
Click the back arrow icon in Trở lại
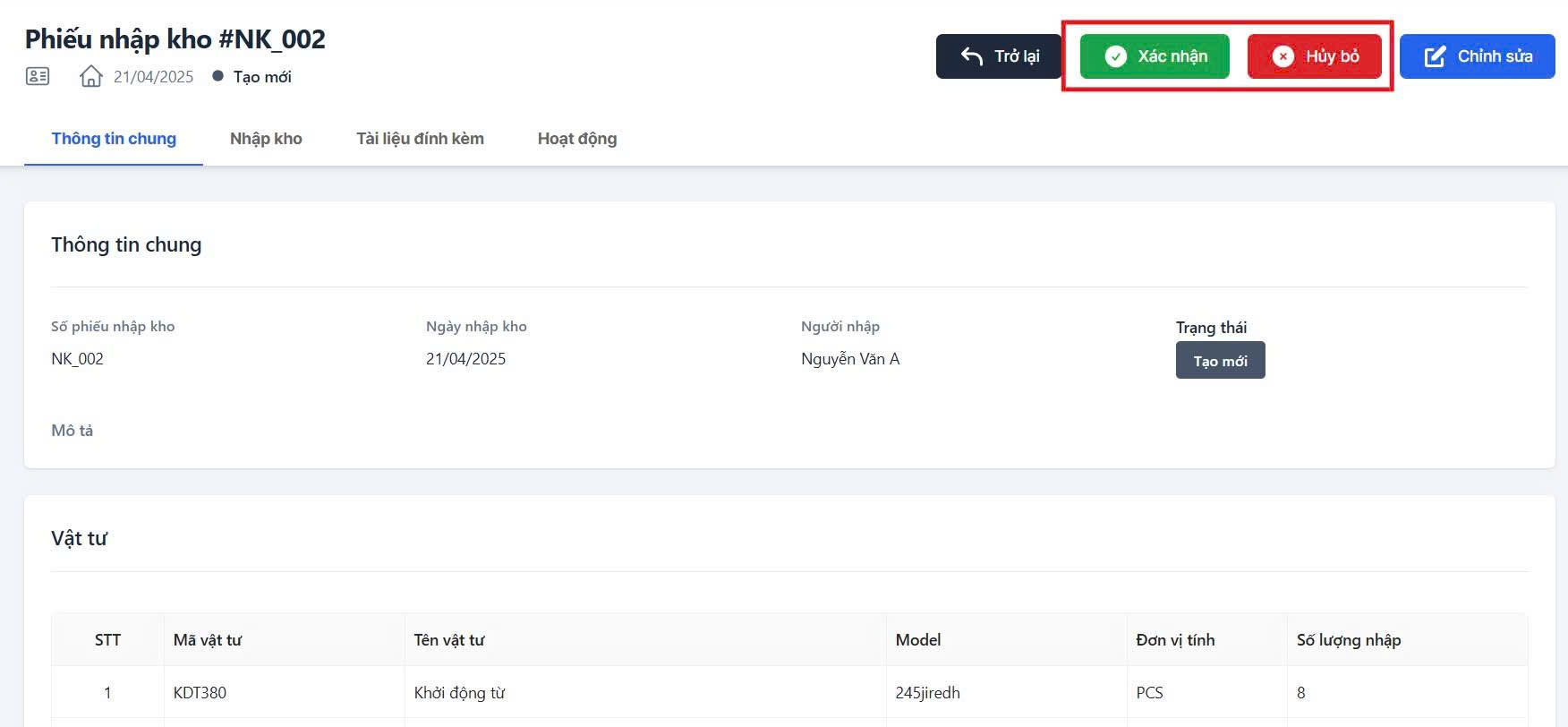click(x=972, y=56)
